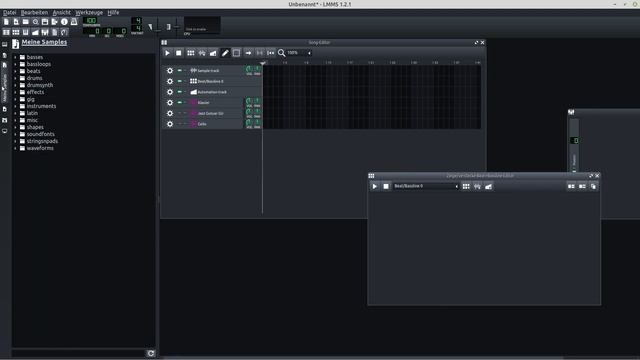This screenshot has height=360, width=640.
Task: Create a new project from the toolbar
Action: click(6, 22)
